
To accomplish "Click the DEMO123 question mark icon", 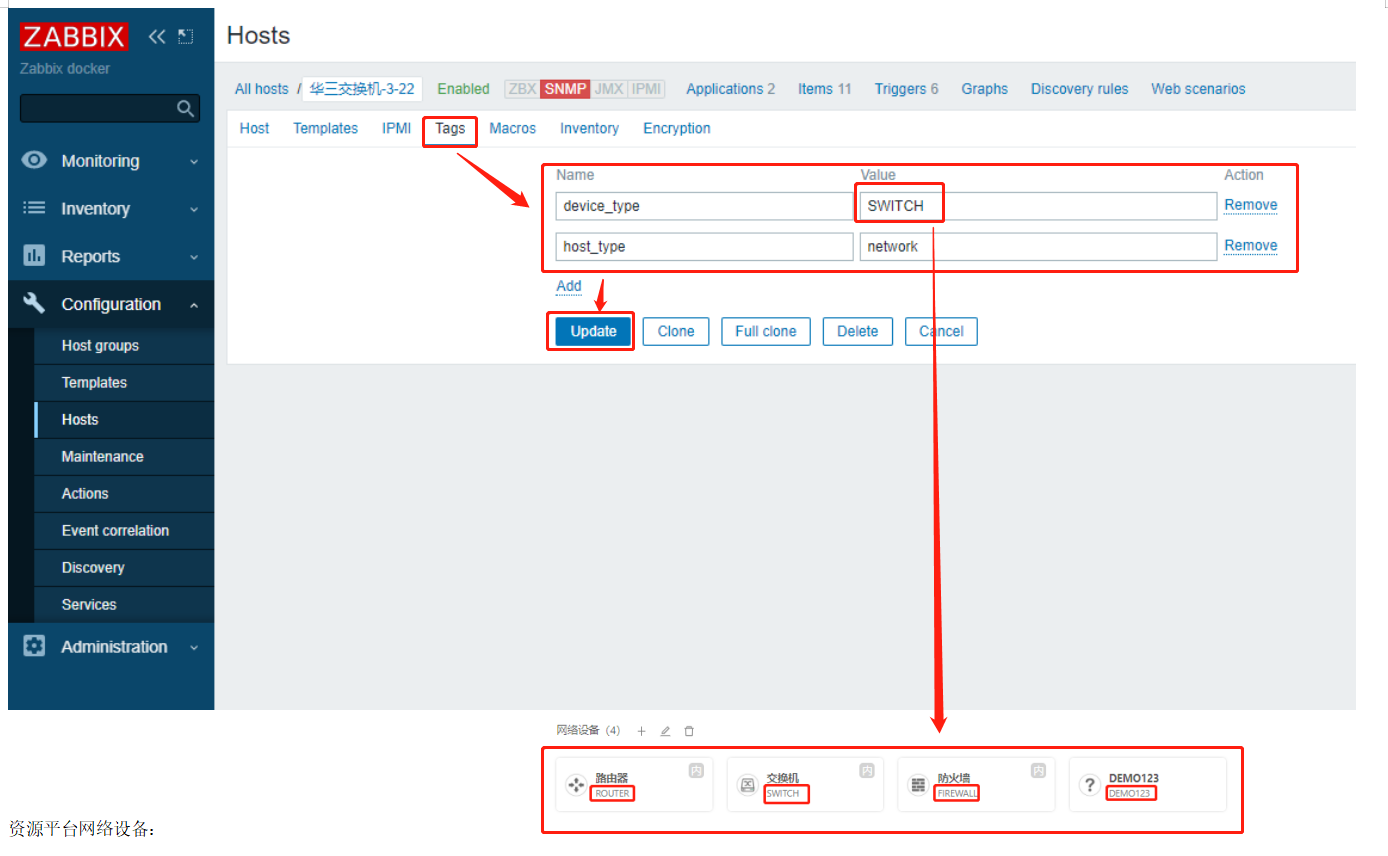I will (x=1089, y=785).
